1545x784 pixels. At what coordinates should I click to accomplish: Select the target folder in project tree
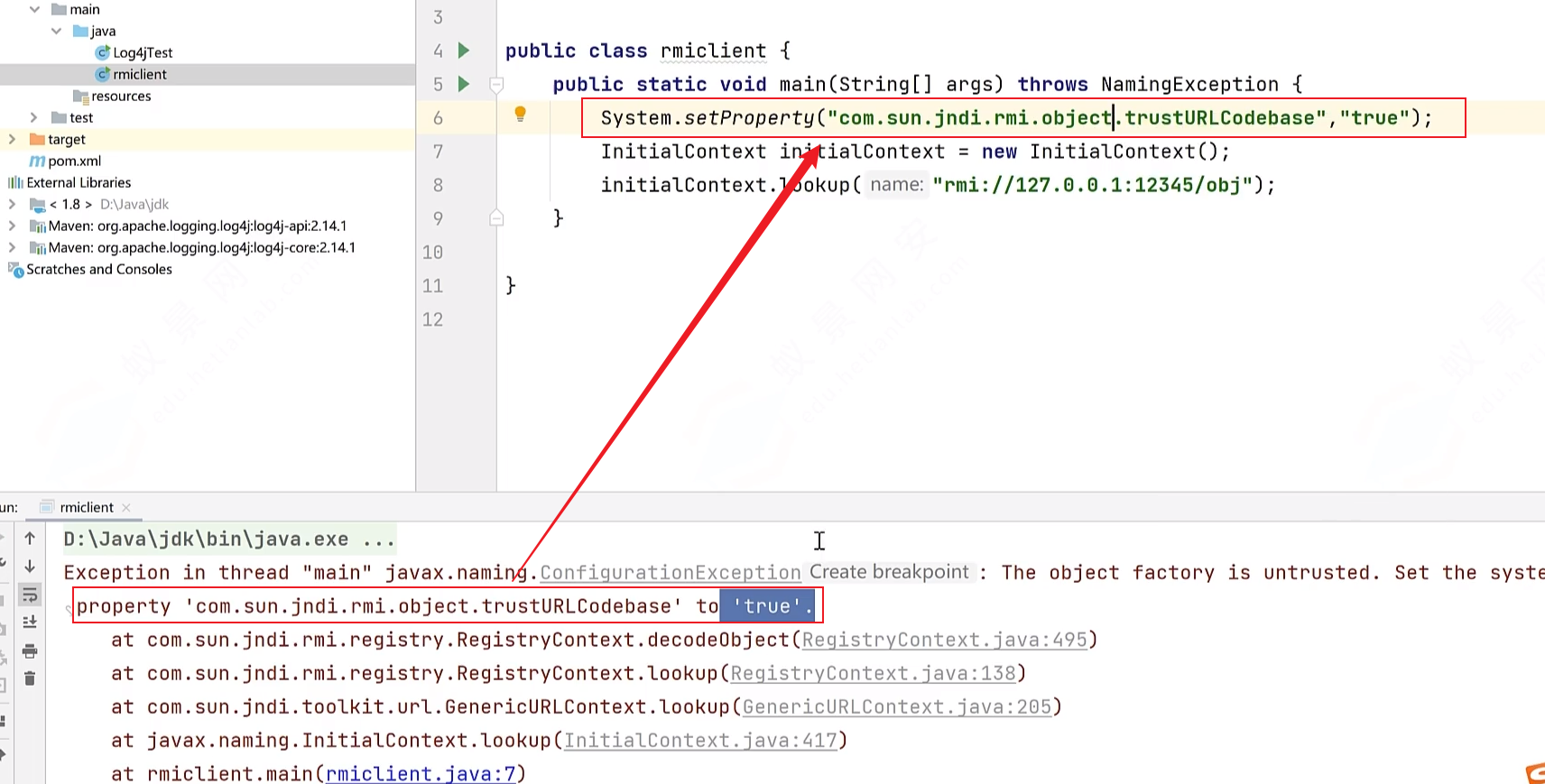(67, 139)
